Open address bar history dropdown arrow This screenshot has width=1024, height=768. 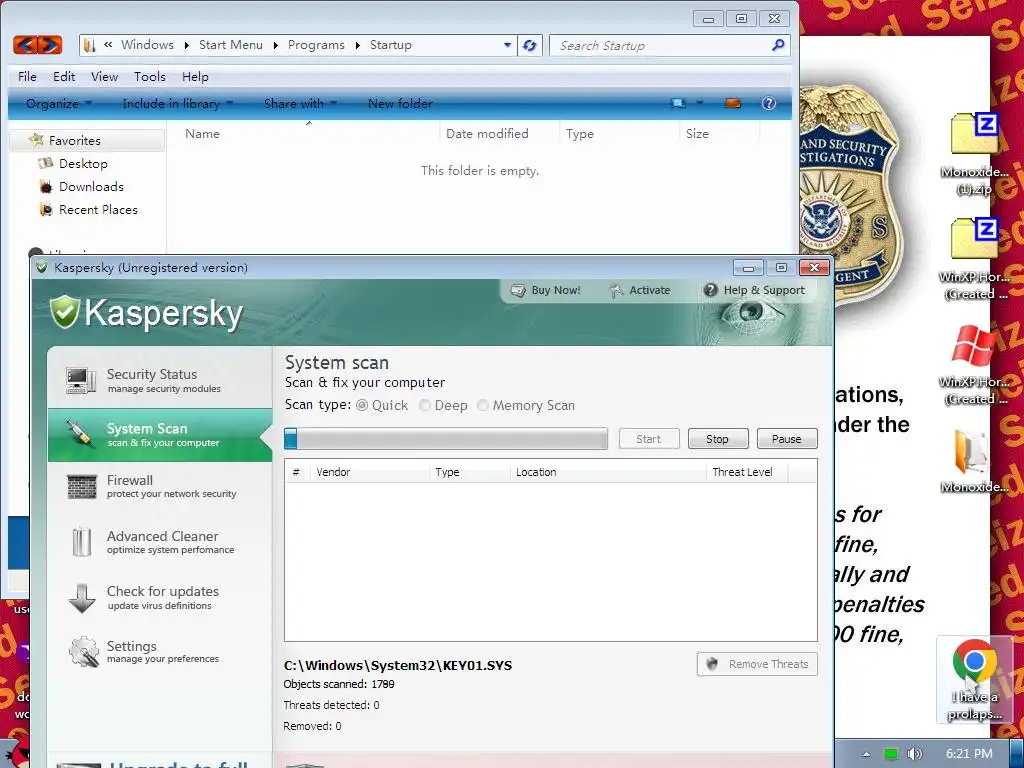click(507, 45)
